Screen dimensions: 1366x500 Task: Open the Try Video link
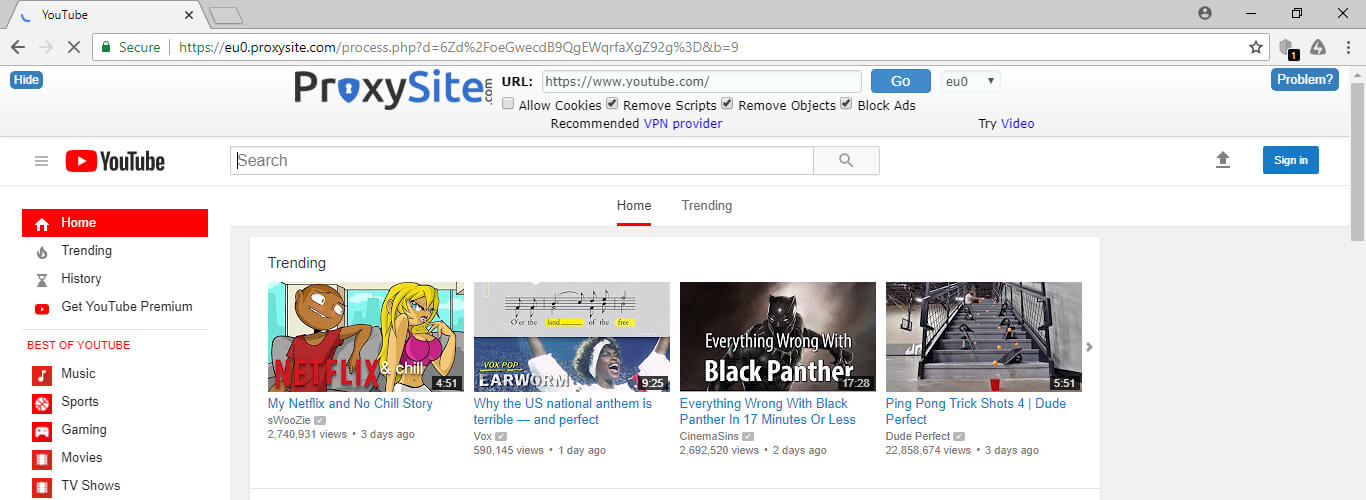[x=1017, y=123]
